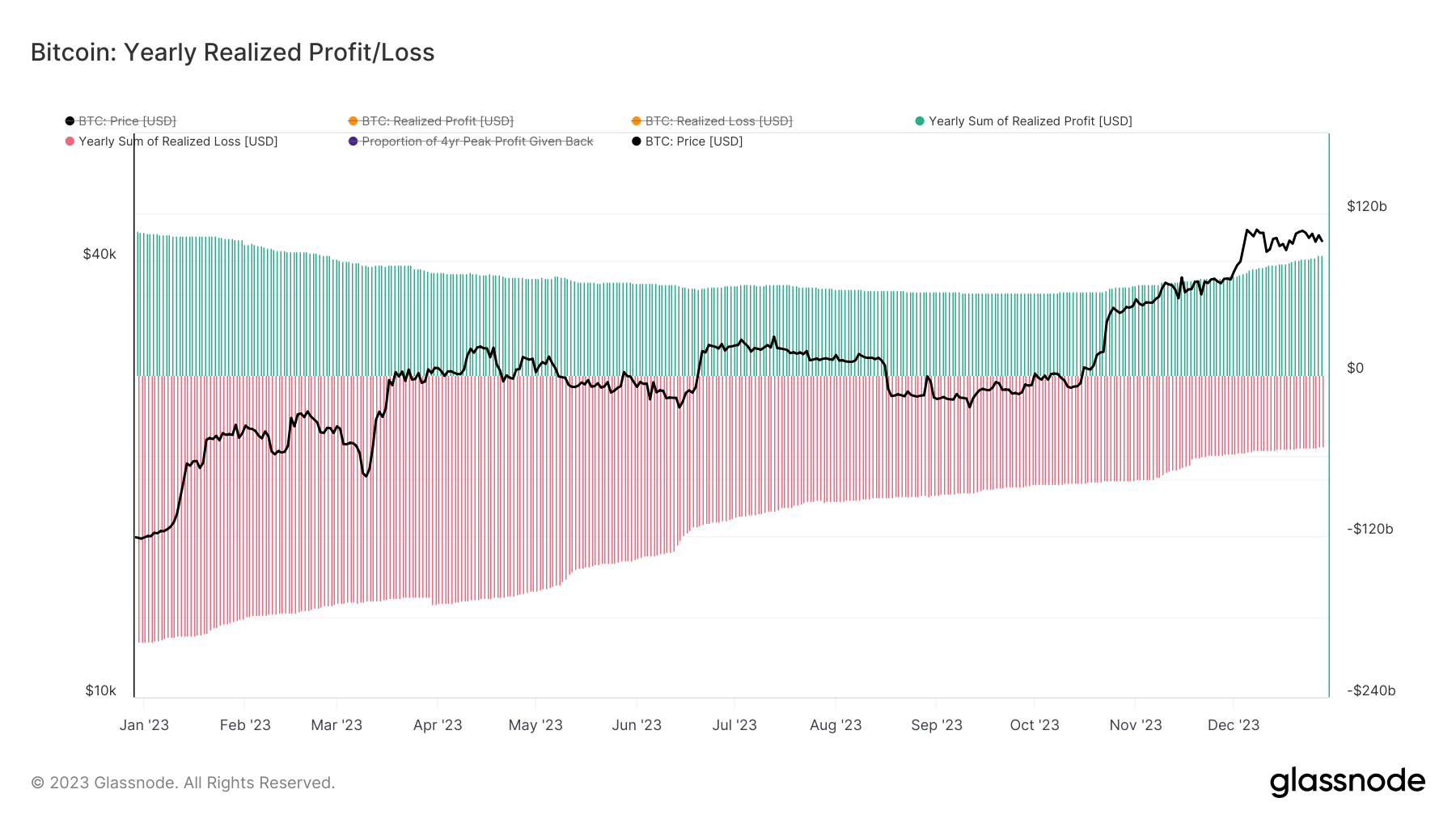Click the black dot of the active BTC: Price legend

pyautogui.click(x=637, y=141)
